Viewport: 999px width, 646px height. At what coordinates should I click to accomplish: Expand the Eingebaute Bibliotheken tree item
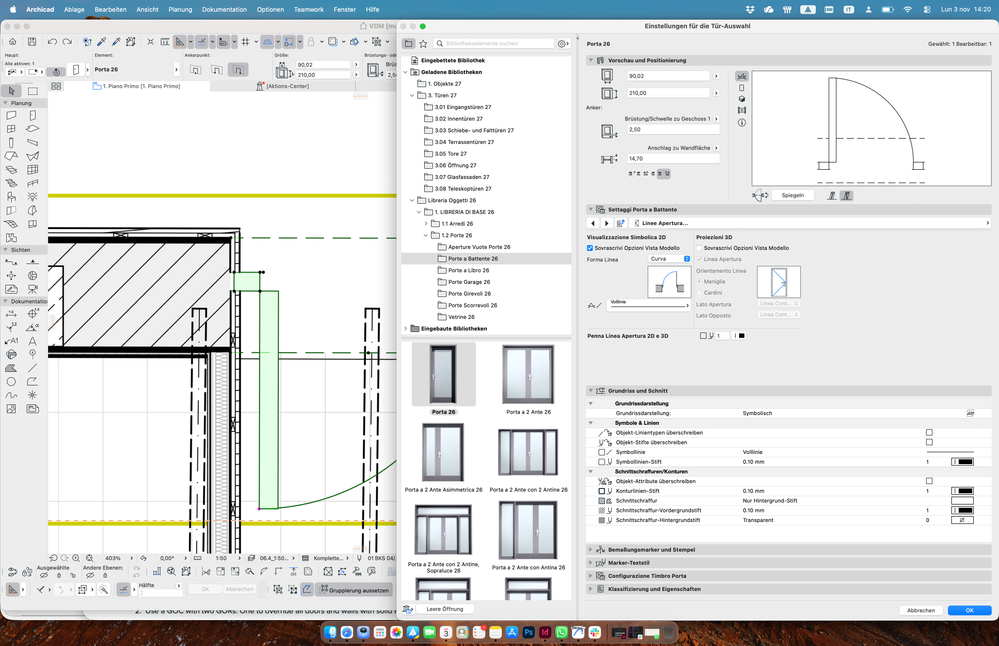pyautogui.click(x=406, y=327)
